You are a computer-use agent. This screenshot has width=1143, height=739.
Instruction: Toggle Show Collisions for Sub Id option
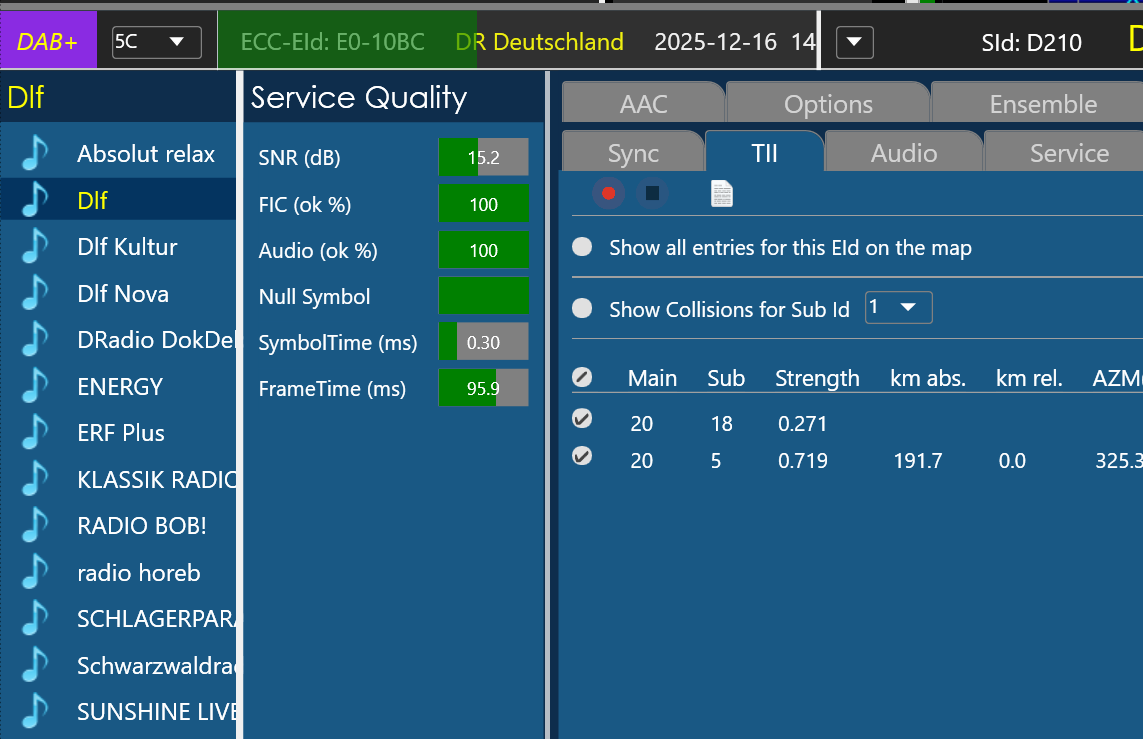click(582, 309)
